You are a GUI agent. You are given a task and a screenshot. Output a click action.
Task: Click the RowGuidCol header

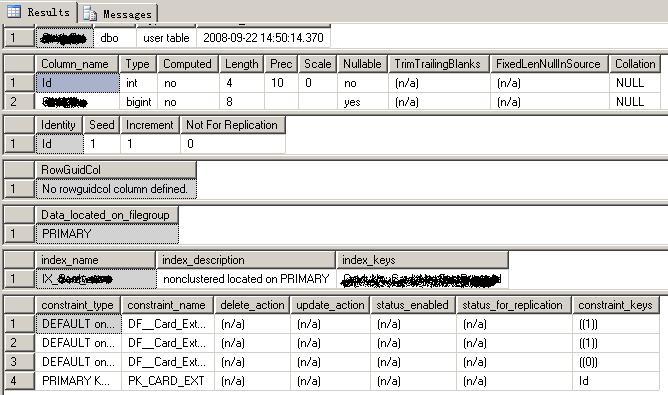click(x=115, y=170)
